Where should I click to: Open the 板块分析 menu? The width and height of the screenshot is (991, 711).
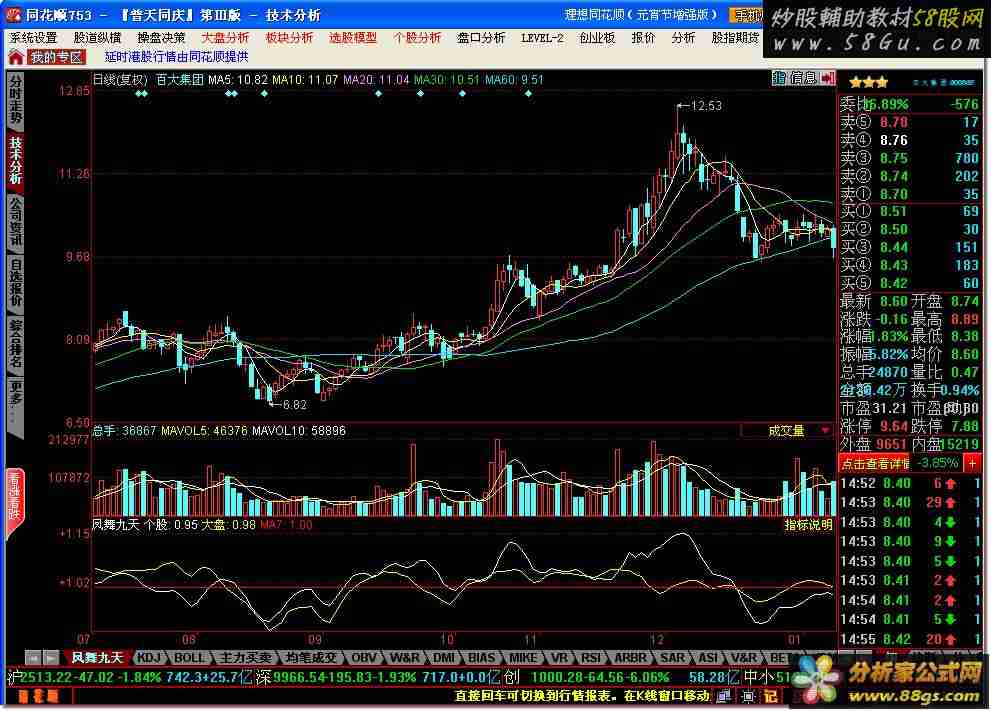coord(289,38)
